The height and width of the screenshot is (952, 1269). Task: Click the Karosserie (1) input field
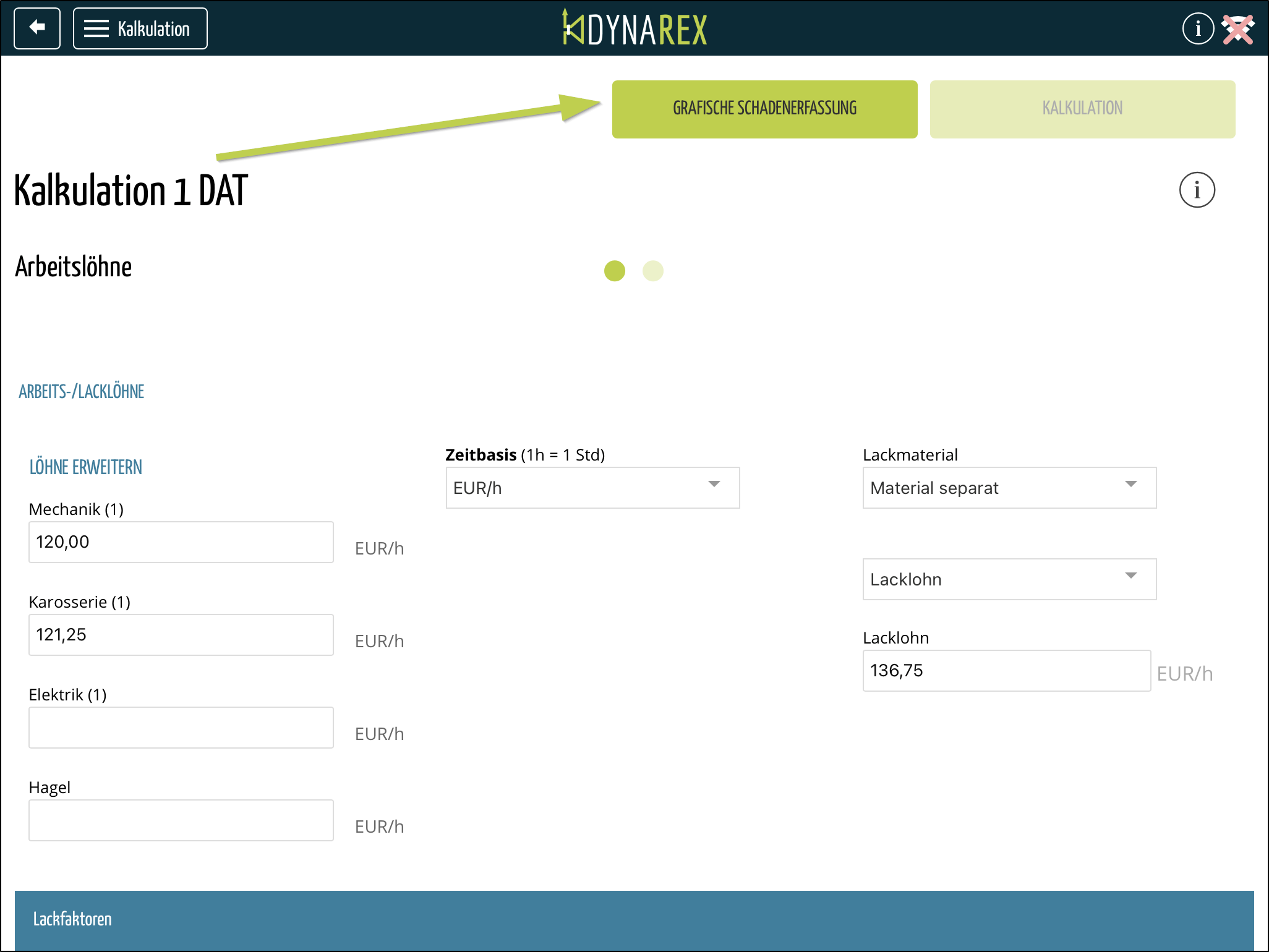click(181, 635)
